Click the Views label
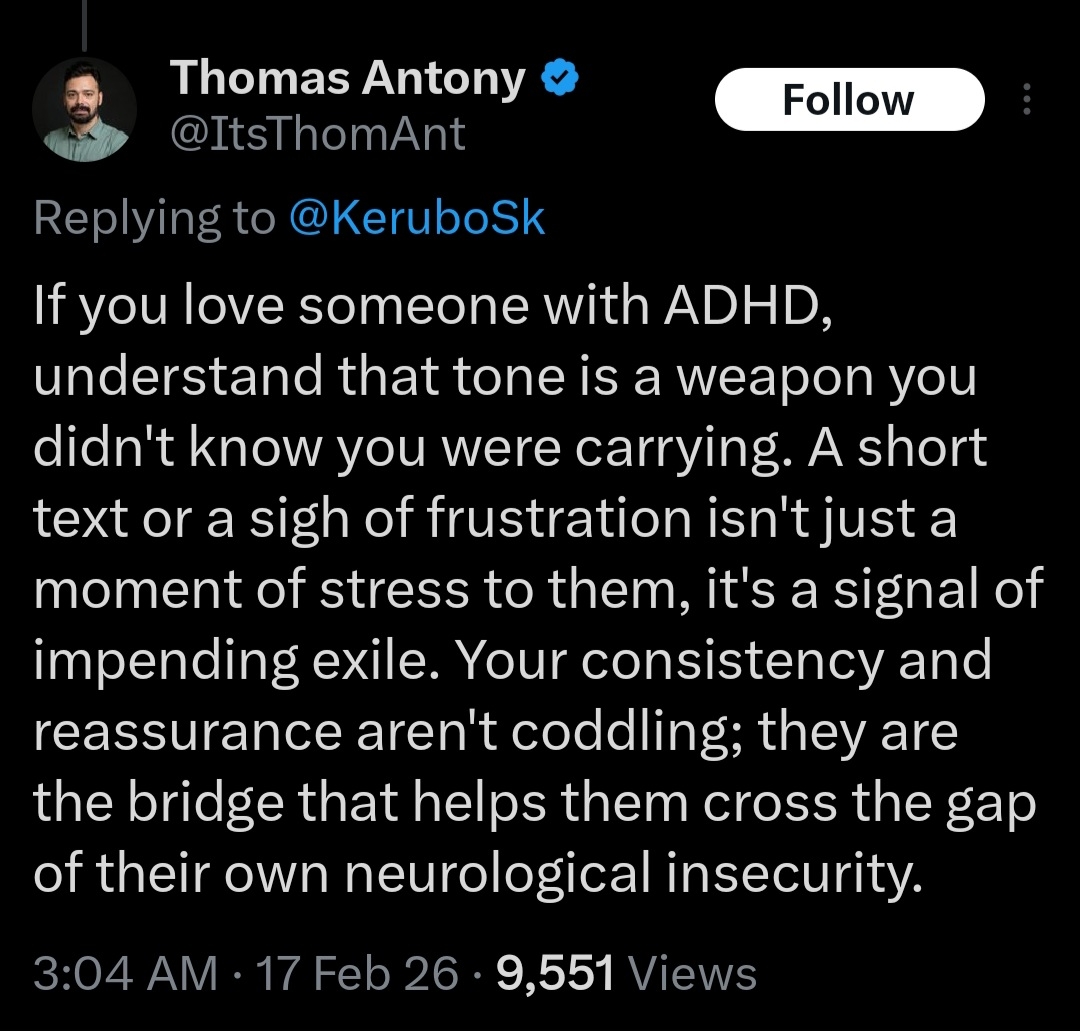Screen dimensions: 1080x1031 696,973
